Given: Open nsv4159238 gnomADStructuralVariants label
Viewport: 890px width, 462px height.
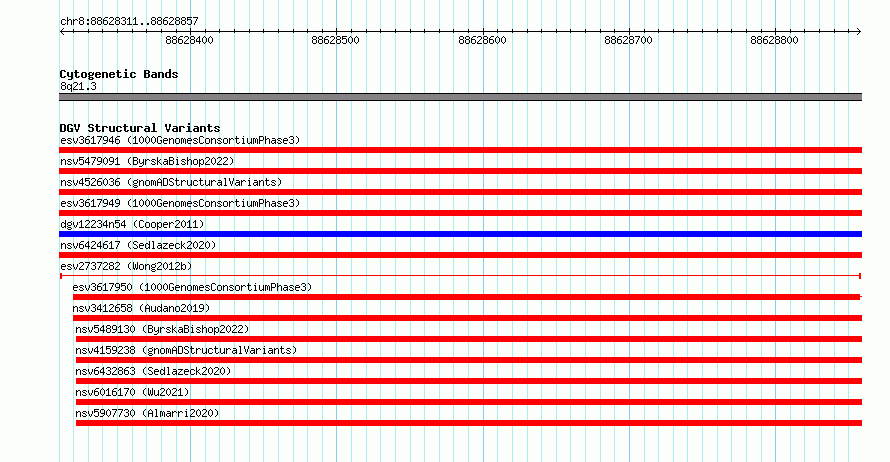Looking at the screenshot, I should coord(186,350).
